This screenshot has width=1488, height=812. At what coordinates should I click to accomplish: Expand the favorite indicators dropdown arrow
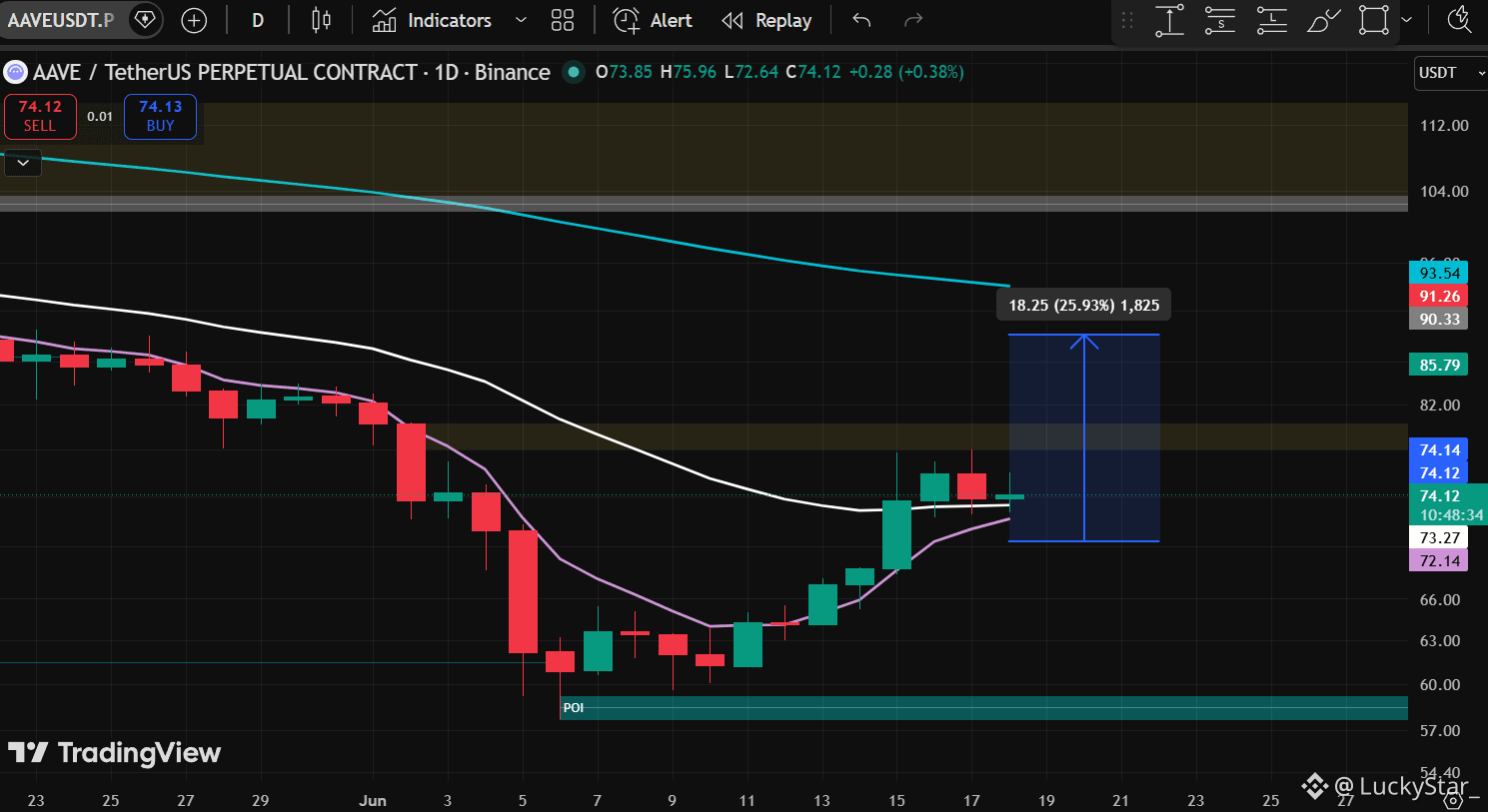521,20
